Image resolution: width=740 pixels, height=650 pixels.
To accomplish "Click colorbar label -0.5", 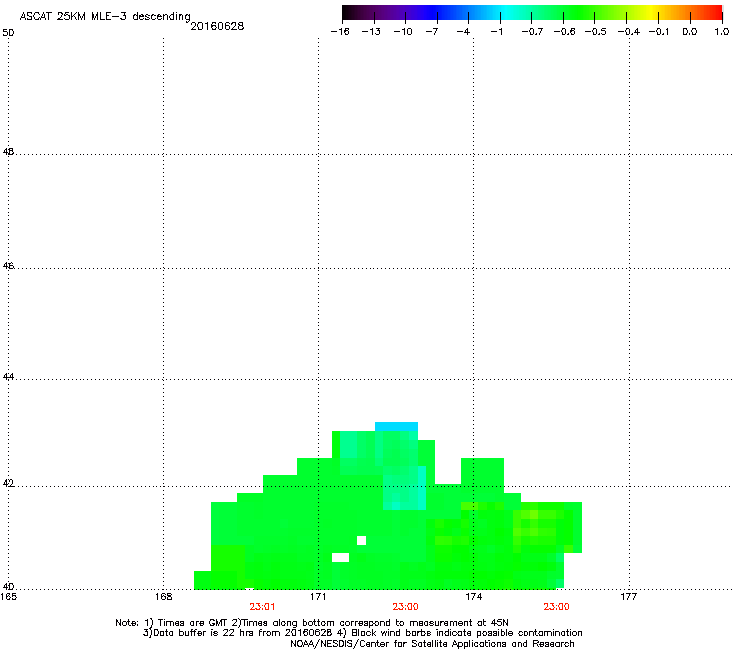I will 595,32.
